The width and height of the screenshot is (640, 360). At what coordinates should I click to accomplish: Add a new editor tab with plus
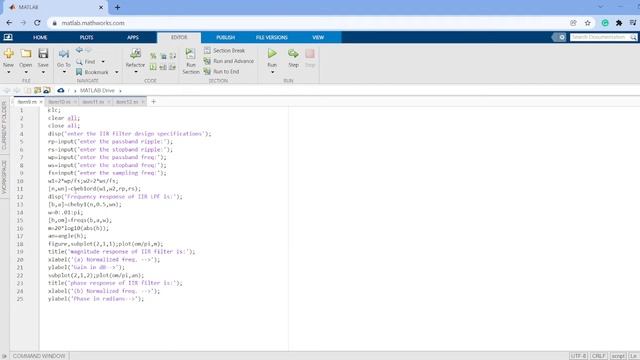(153, 102)
